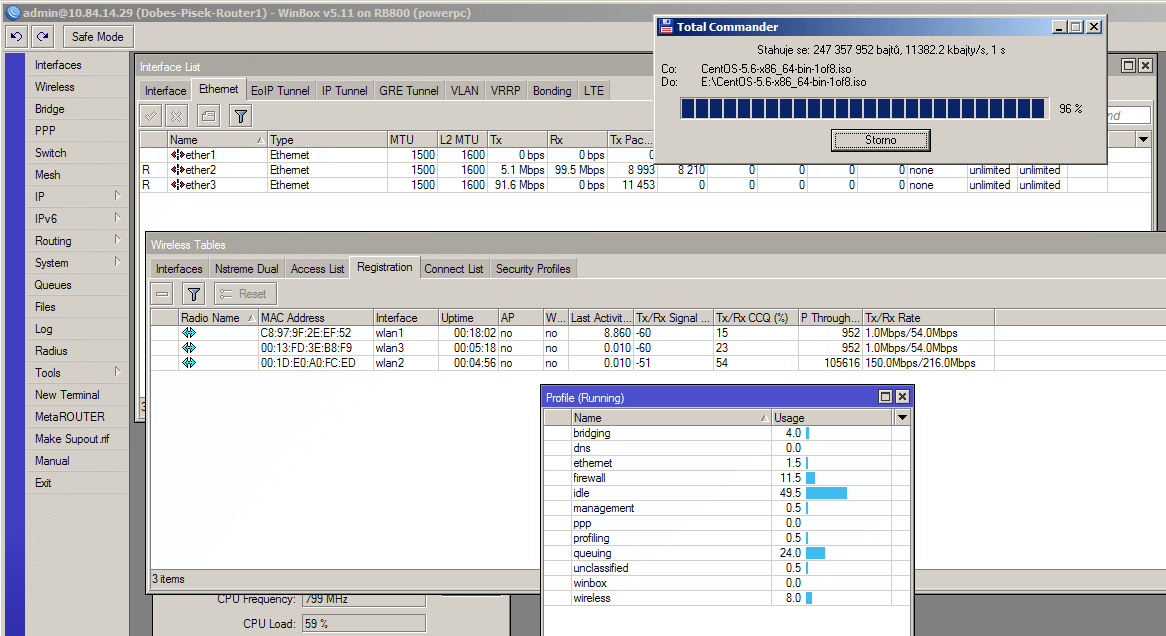The height and width of the screenshot is (636, 1166).
Task: Click the Reset button in Wireless Tables
Action: pyautogui.click(x=246, y=294)
